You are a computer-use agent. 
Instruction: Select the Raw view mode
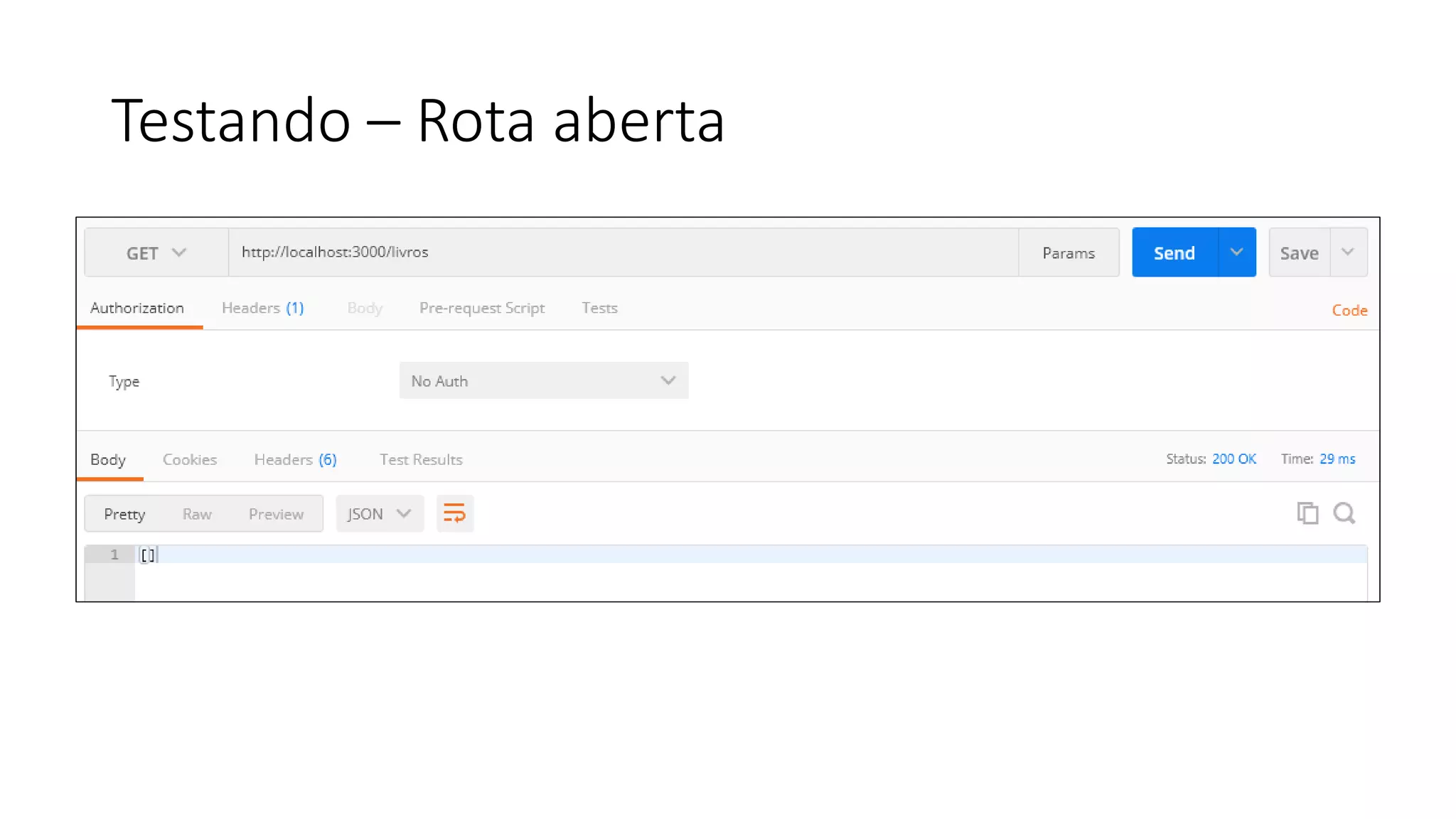197,513
